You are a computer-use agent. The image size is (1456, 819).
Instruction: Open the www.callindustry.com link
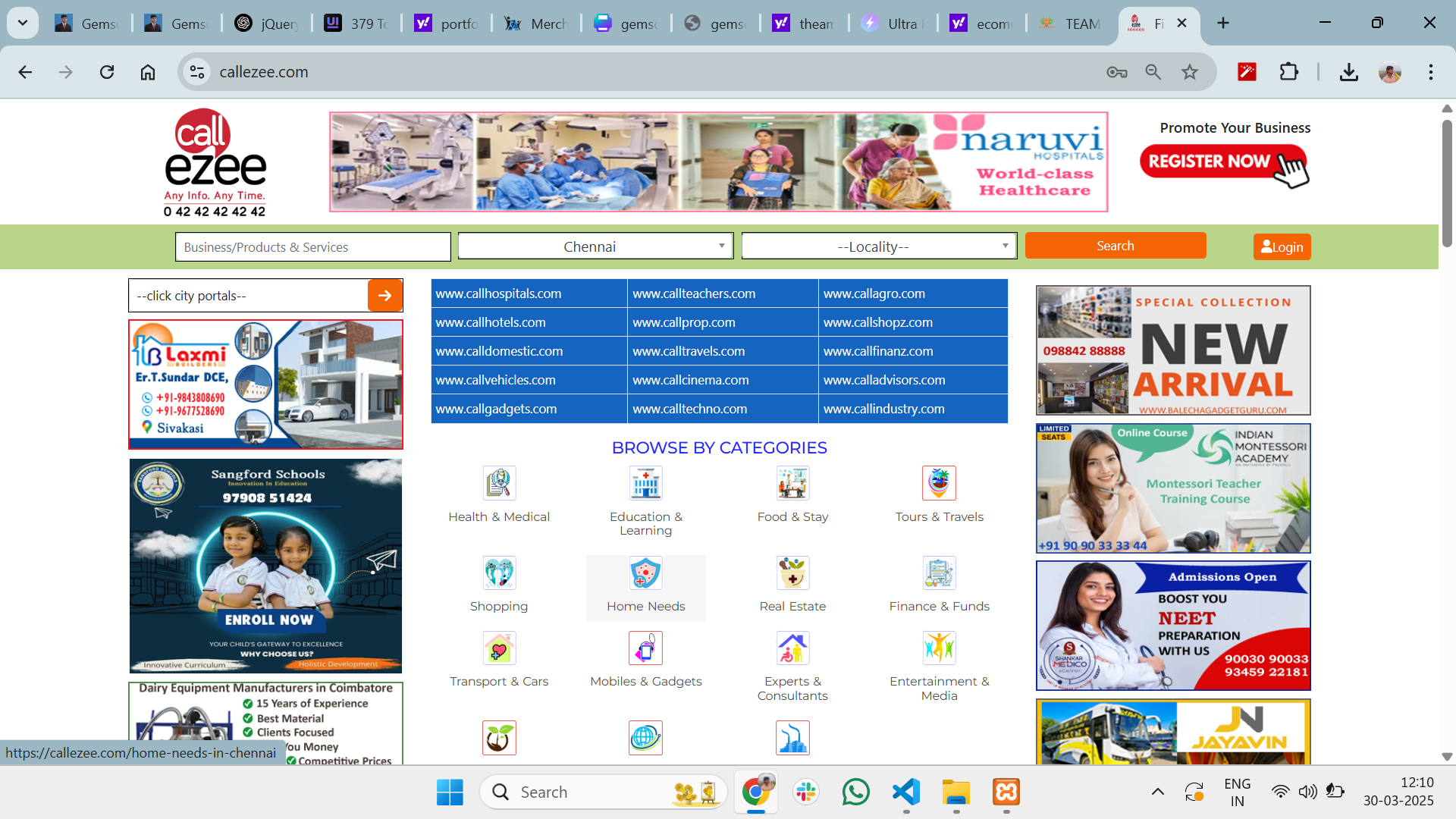pyautogui.click(x=884, y=409)
